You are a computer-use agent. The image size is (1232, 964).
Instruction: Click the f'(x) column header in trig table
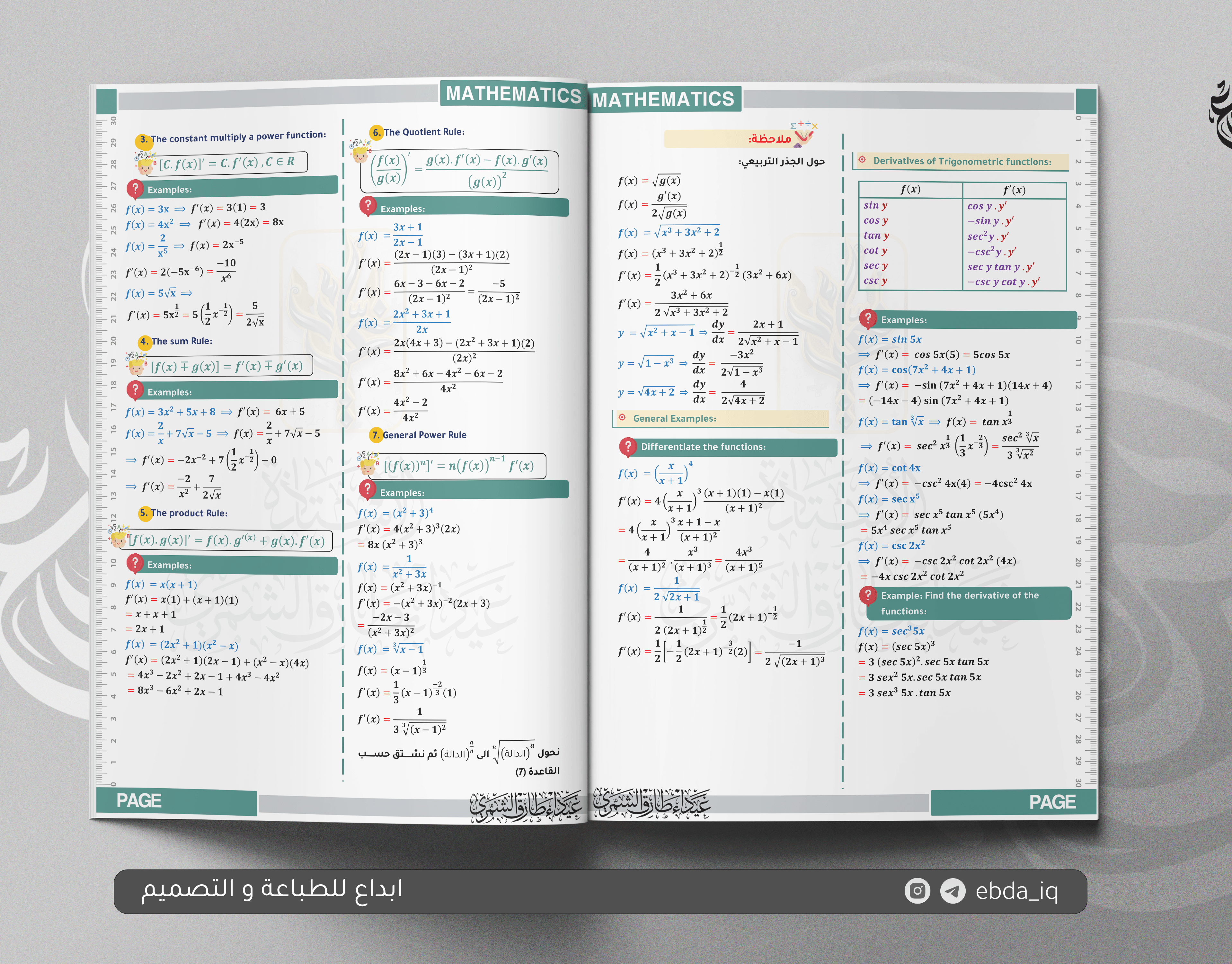(1014, 190)
